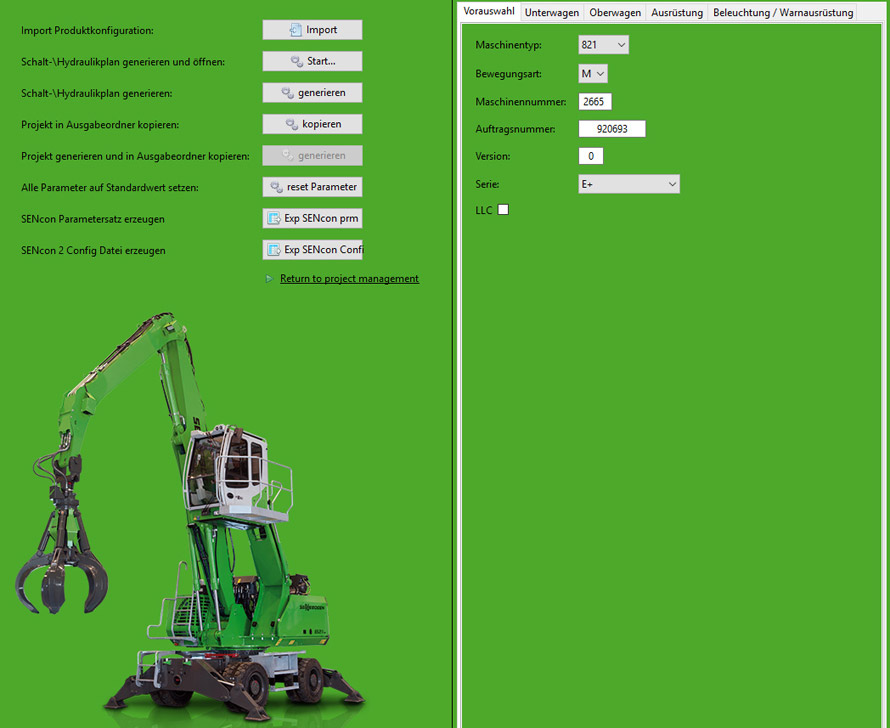Click the Exp SENcon prm button
Image resolution: width=890 pixels, height=728 pixels.
pos(312,218)
